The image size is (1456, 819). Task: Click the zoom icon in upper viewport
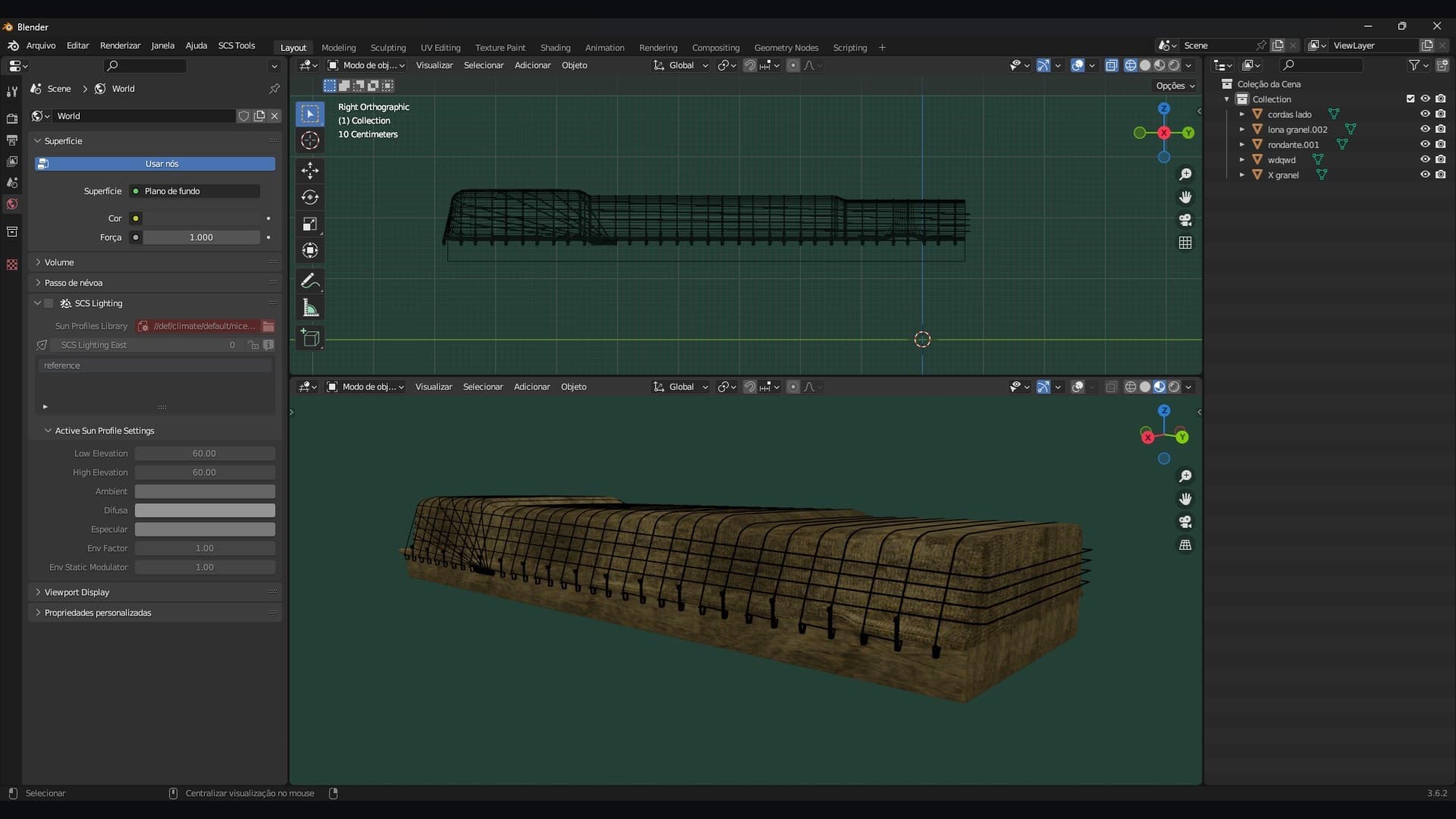[1185, 174]
